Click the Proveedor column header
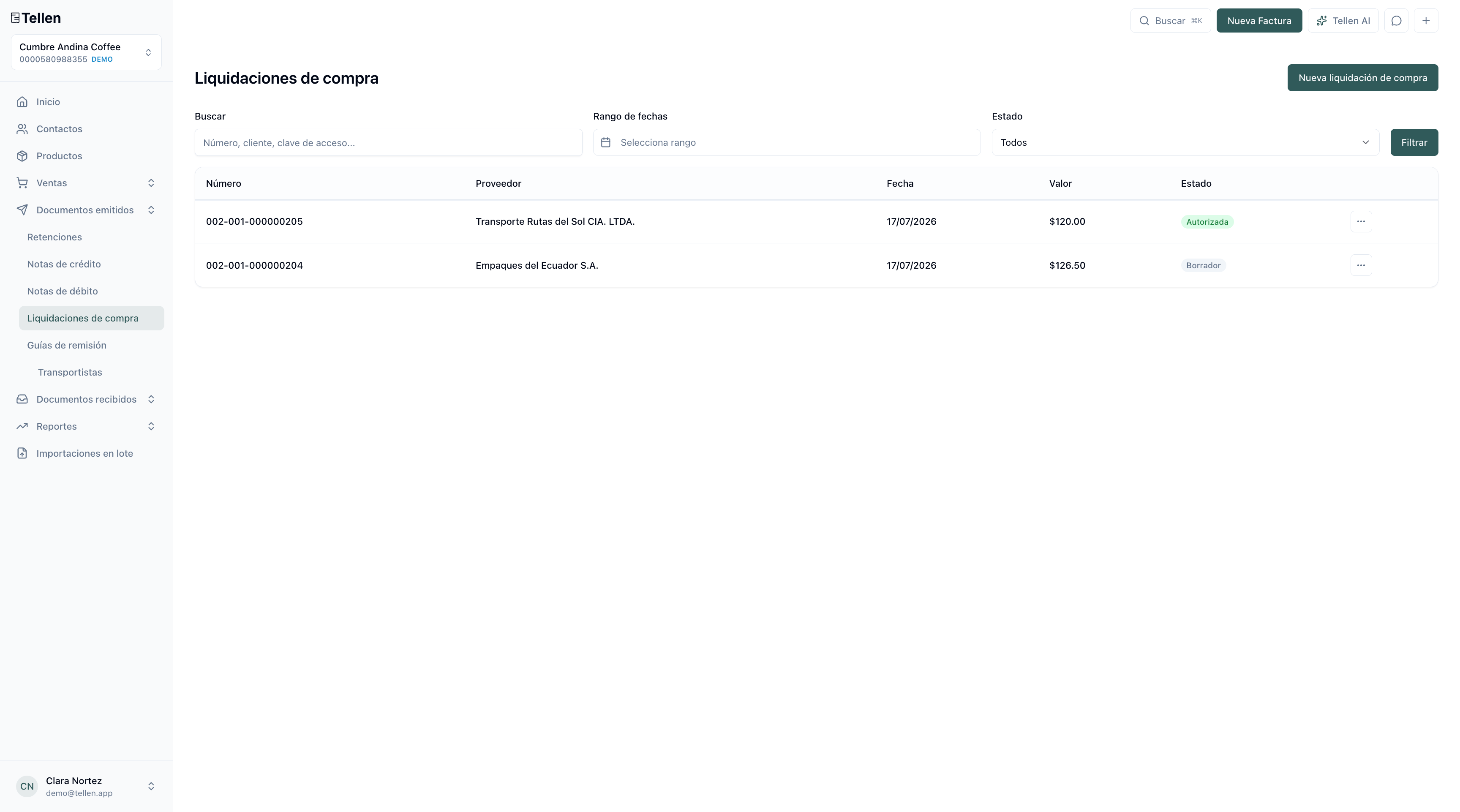The image size is (1460, 812). tap(498, 184)
